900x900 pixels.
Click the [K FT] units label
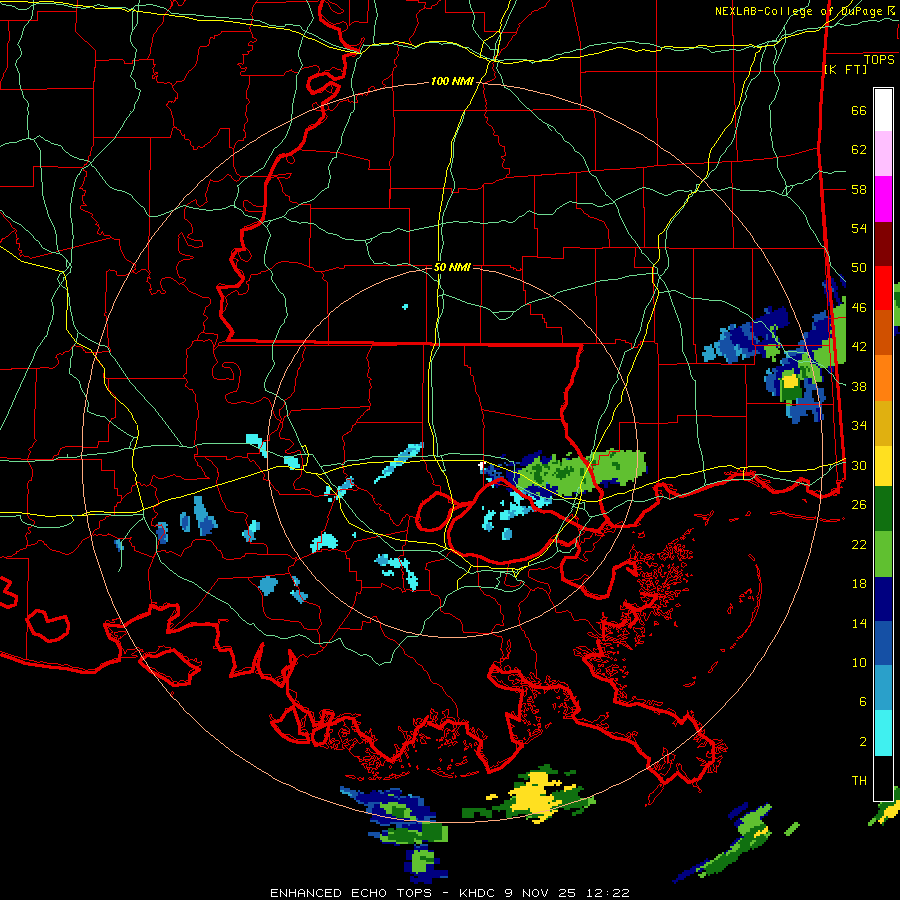[845, 69]
